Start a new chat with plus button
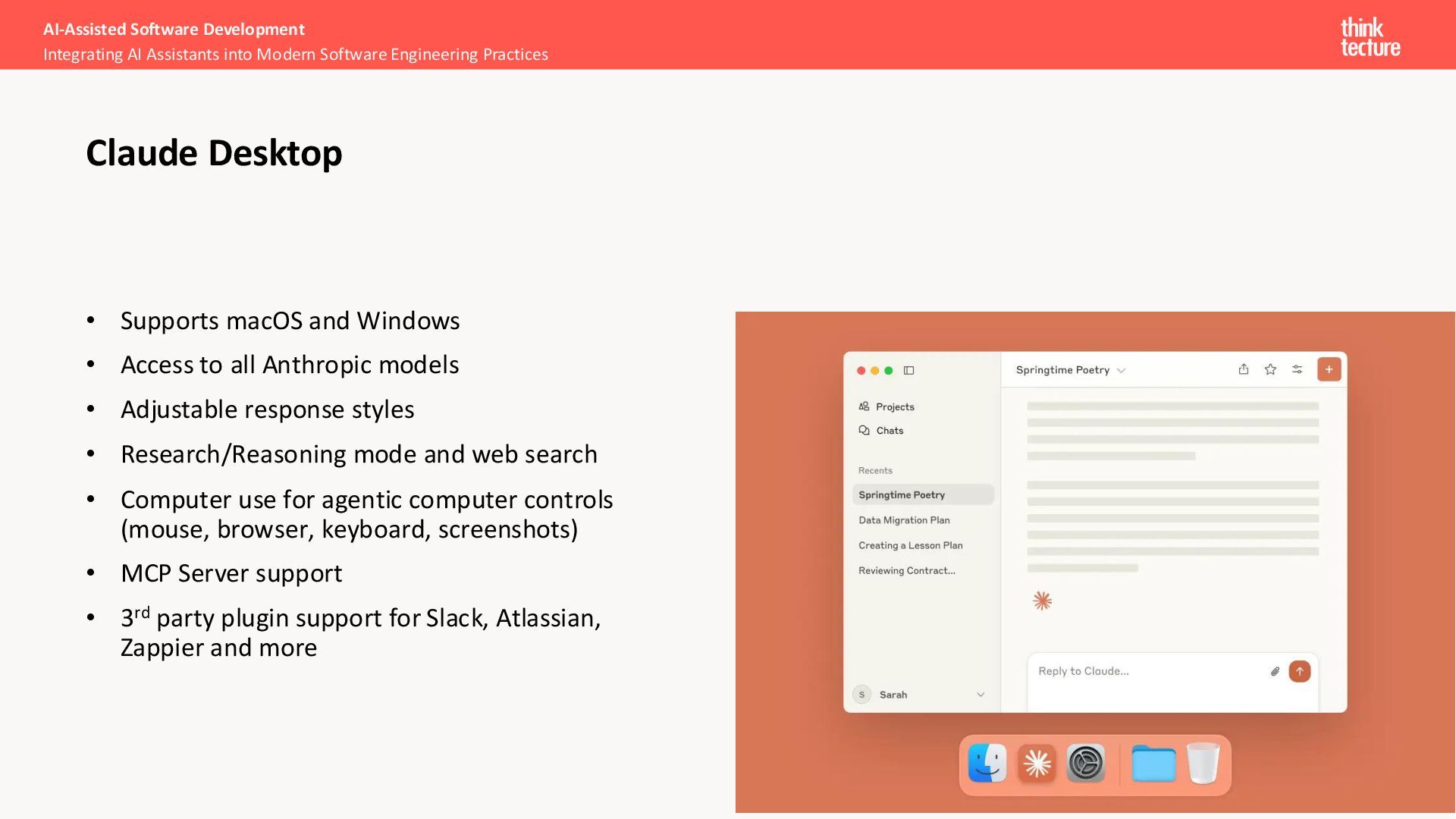 (x=1329, y=369)
